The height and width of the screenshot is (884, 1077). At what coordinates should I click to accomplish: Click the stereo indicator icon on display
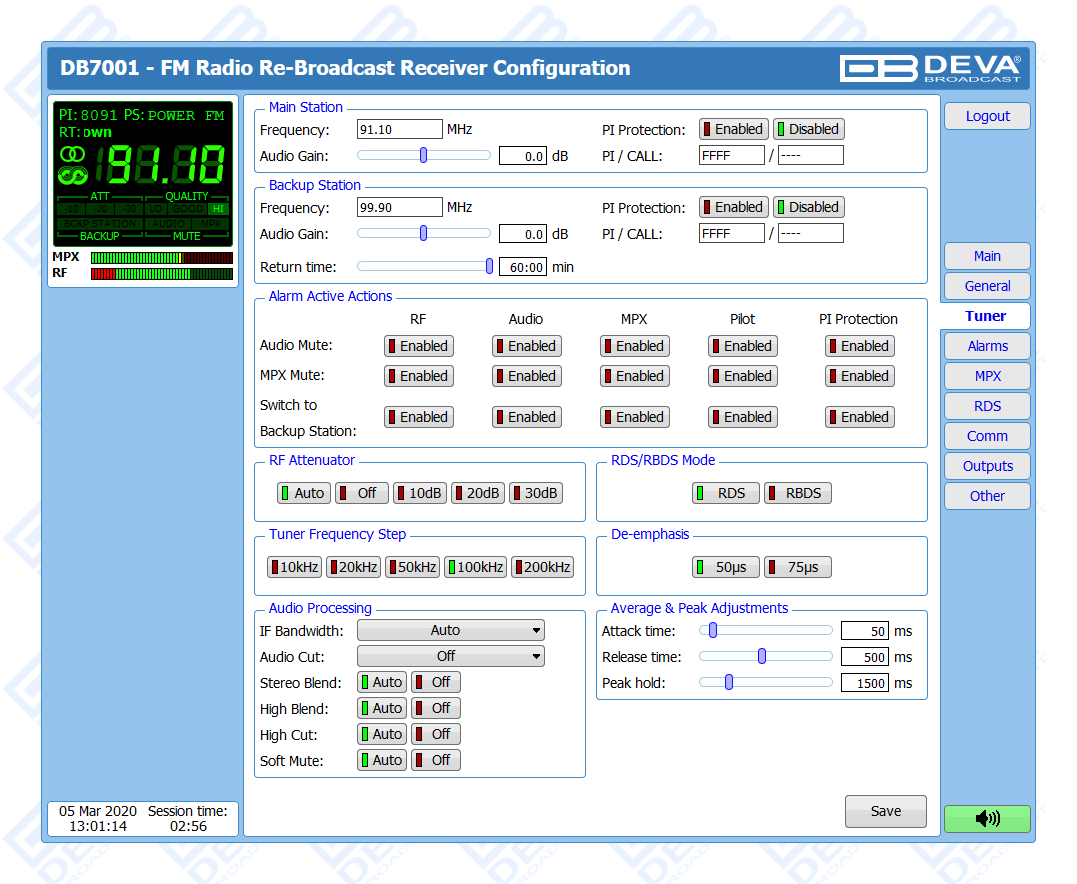[x=72, y=155]
